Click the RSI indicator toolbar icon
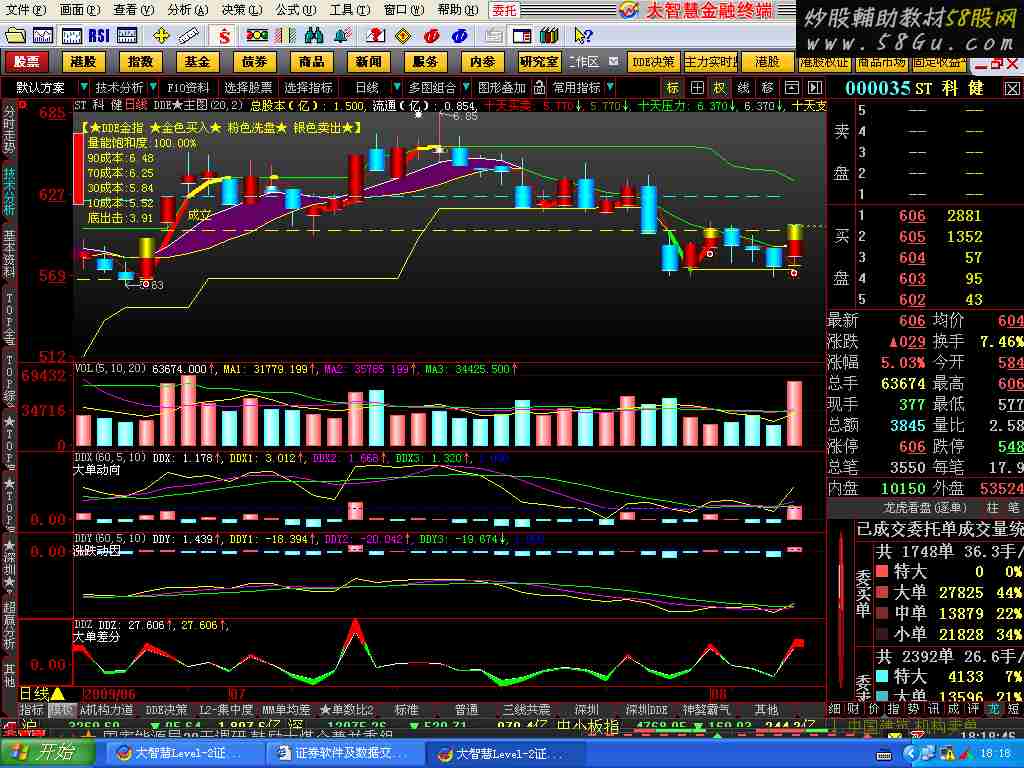This screenshot has height=768, width=1024. 99,35
